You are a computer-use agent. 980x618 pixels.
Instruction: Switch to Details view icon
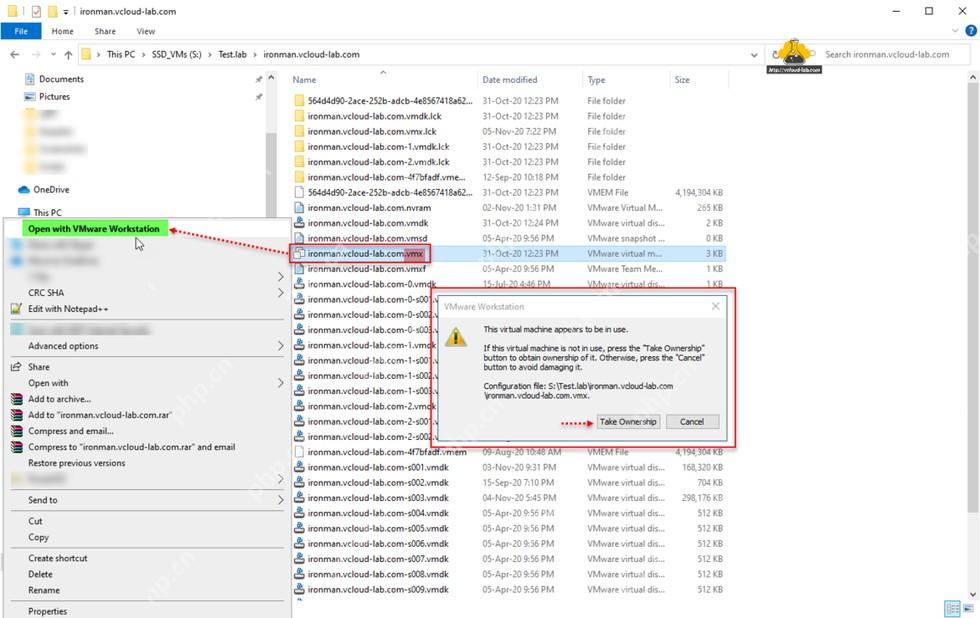pos(952,608)
